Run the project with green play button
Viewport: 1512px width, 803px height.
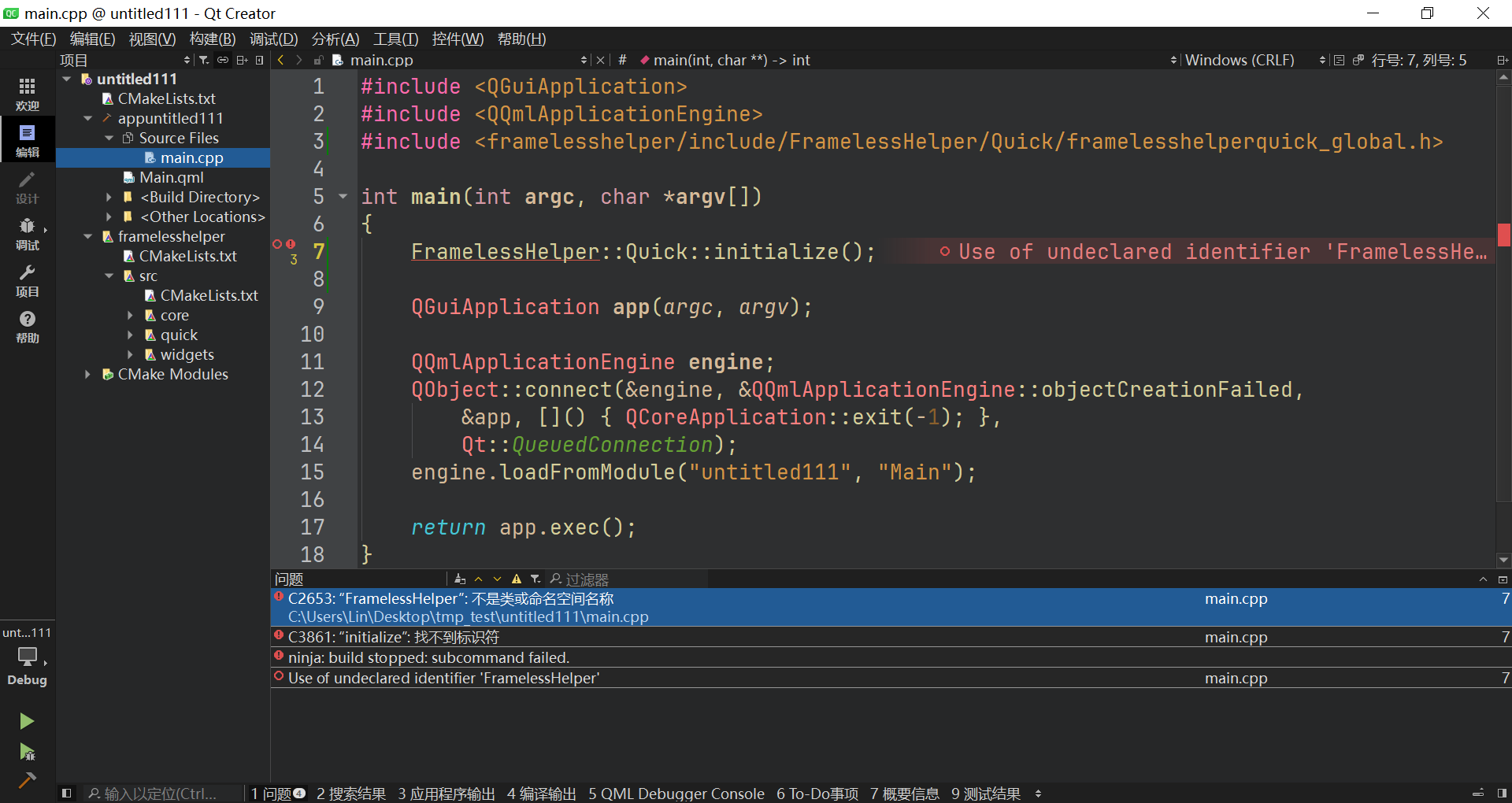[x=27, y=721]
